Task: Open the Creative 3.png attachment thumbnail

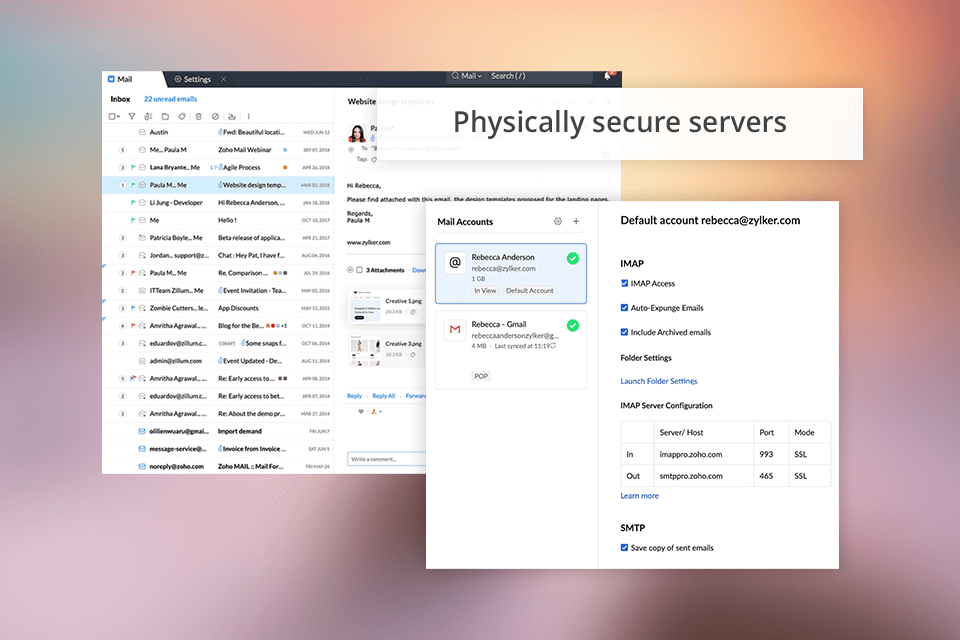Action: tap(364, 350)
